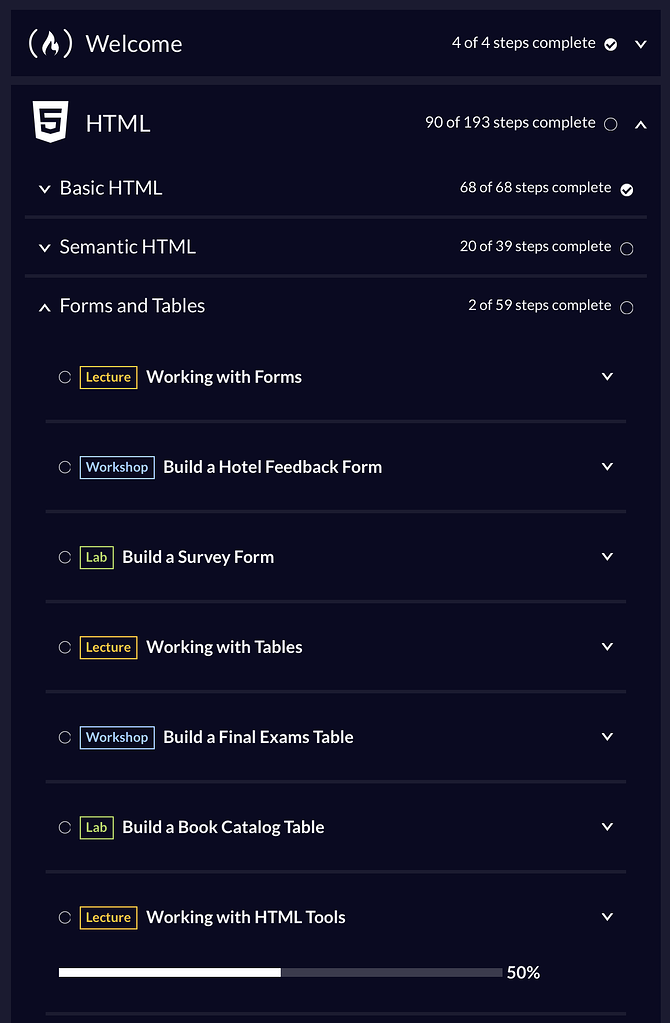
Task: Click the freeCodeCamp flame logo
Action: tap(49, 43)
